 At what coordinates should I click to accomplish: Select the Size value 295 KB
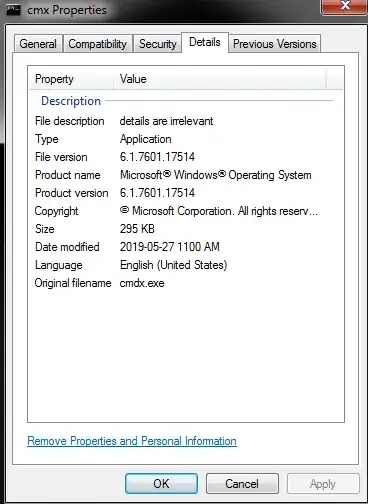(137, 229)
